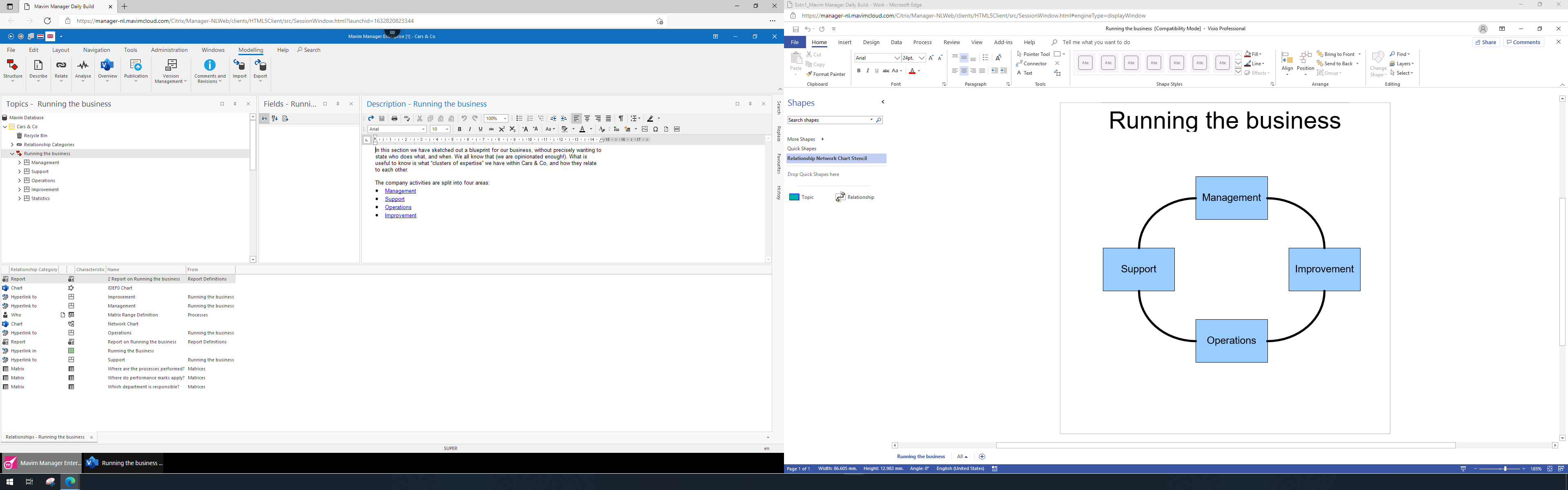The width and height of the screenshot is (1568, 490).
Task: Open the Navigation menu in Mavim
Action: pos(97,50)
